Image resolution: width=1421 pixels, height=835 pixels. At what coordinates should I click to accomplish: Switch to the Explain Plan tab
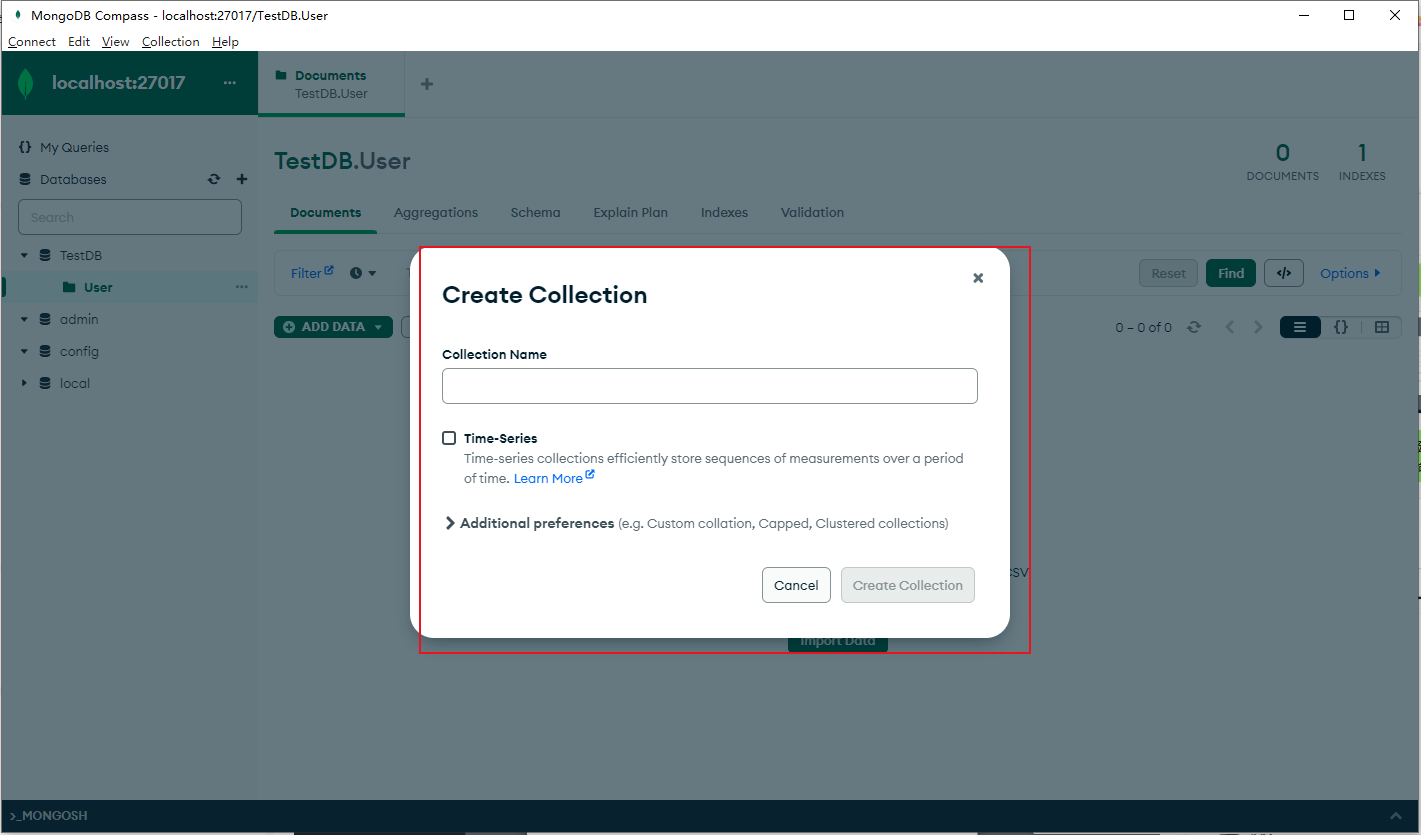(630, 212)
